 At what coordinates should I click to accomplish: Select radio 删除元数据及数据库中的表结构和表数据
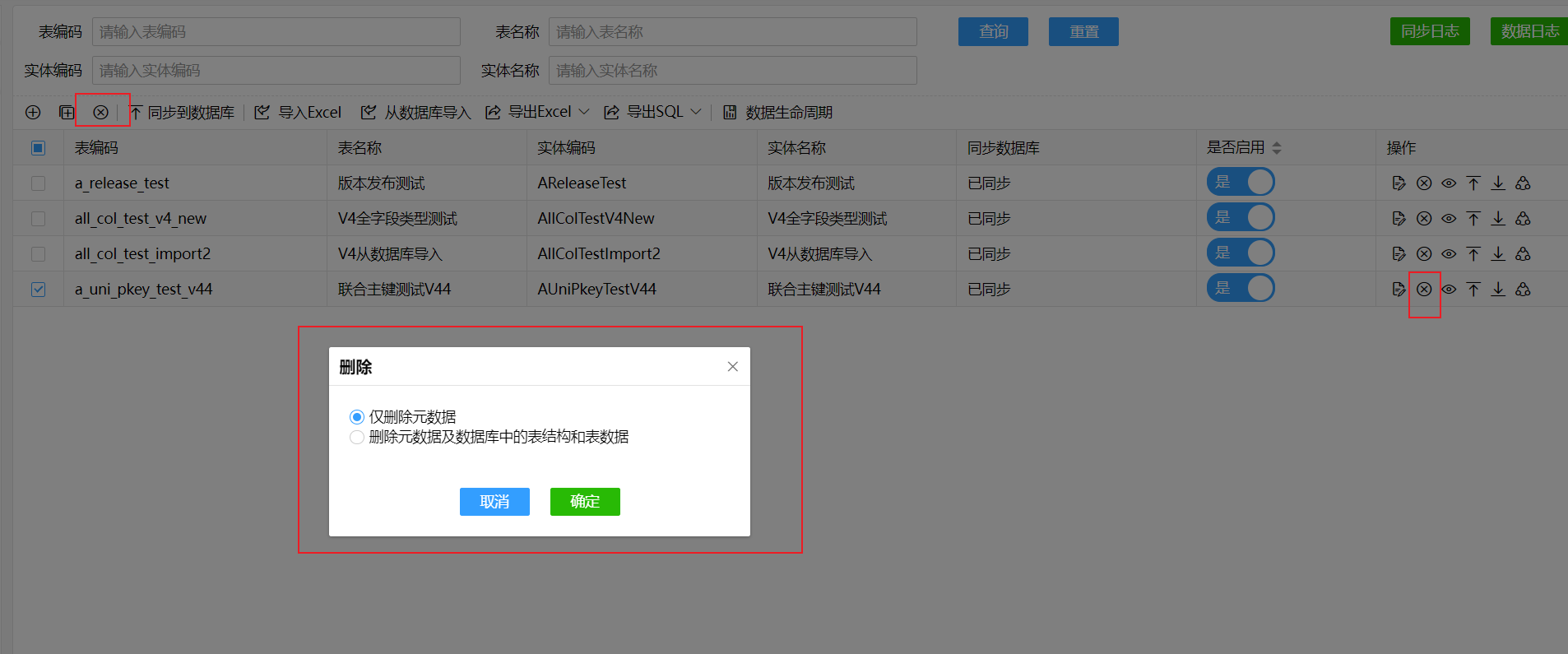(x=356, y=437)
